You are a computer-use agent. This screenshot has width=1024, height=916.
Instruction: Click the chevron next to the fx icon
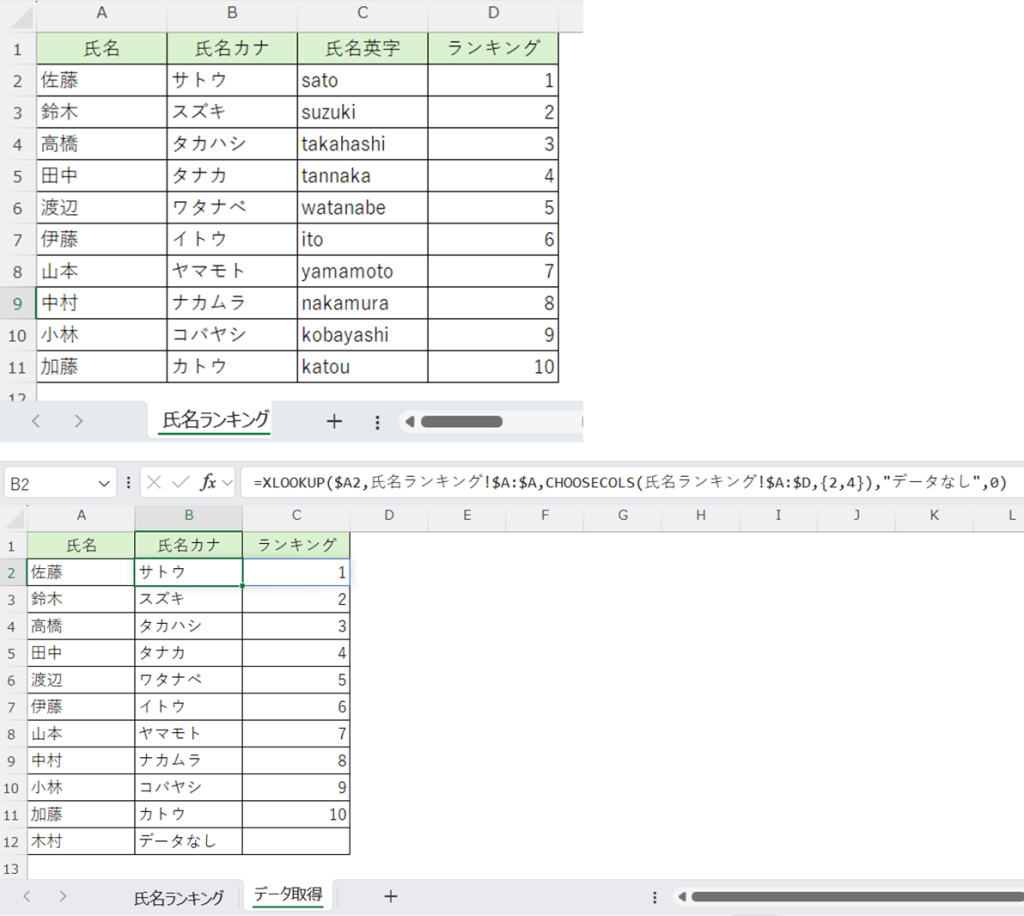[x=227, y=483]
